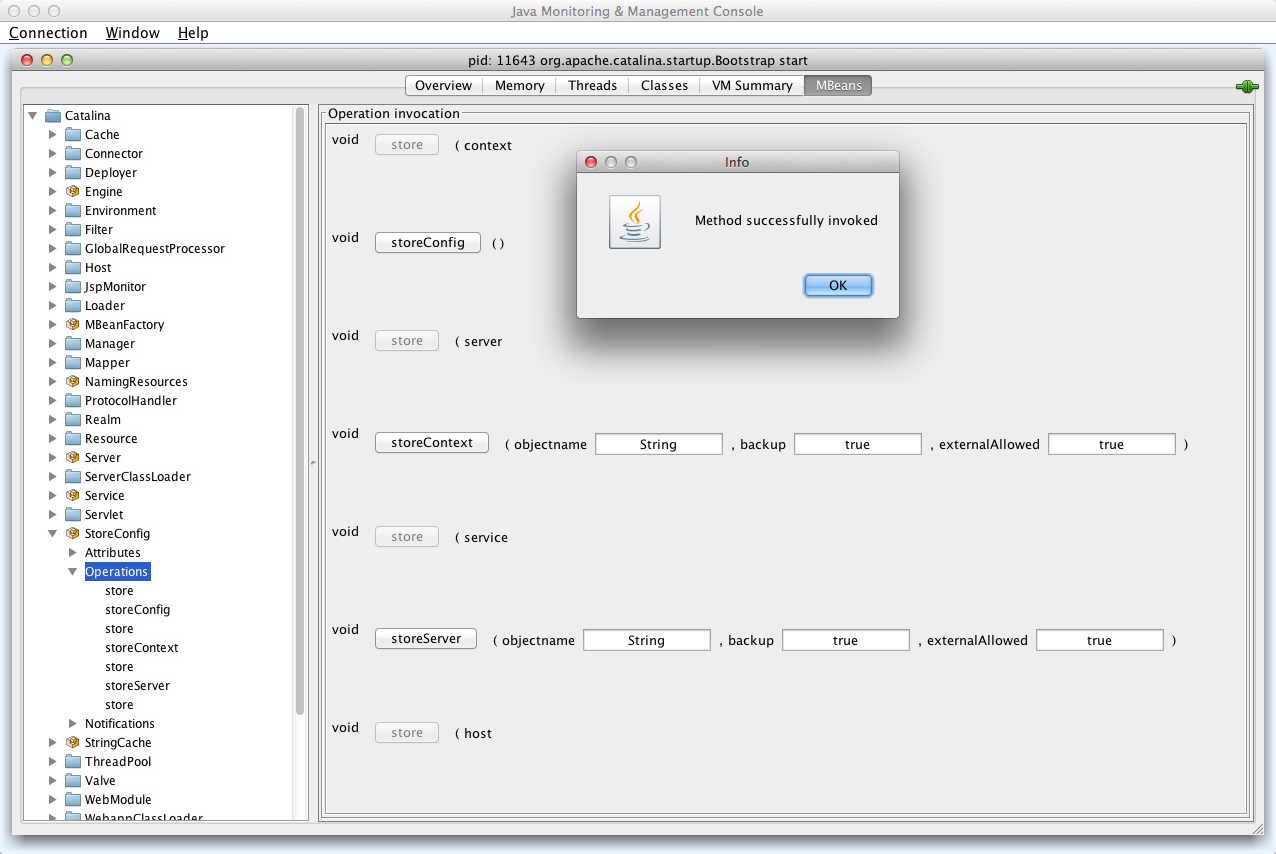1276x854 pixels.
Task: Collapse the Operations node arrow
Action: pos(73,572)
